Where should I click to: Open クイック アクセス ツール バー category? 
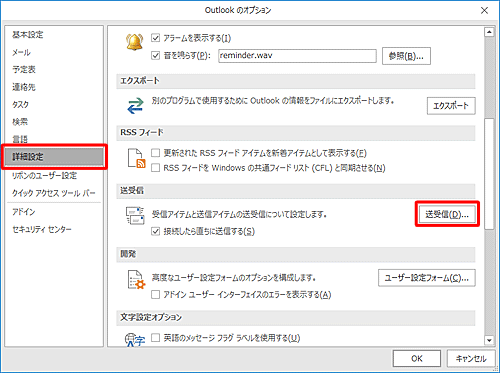[x=54, y=193]
